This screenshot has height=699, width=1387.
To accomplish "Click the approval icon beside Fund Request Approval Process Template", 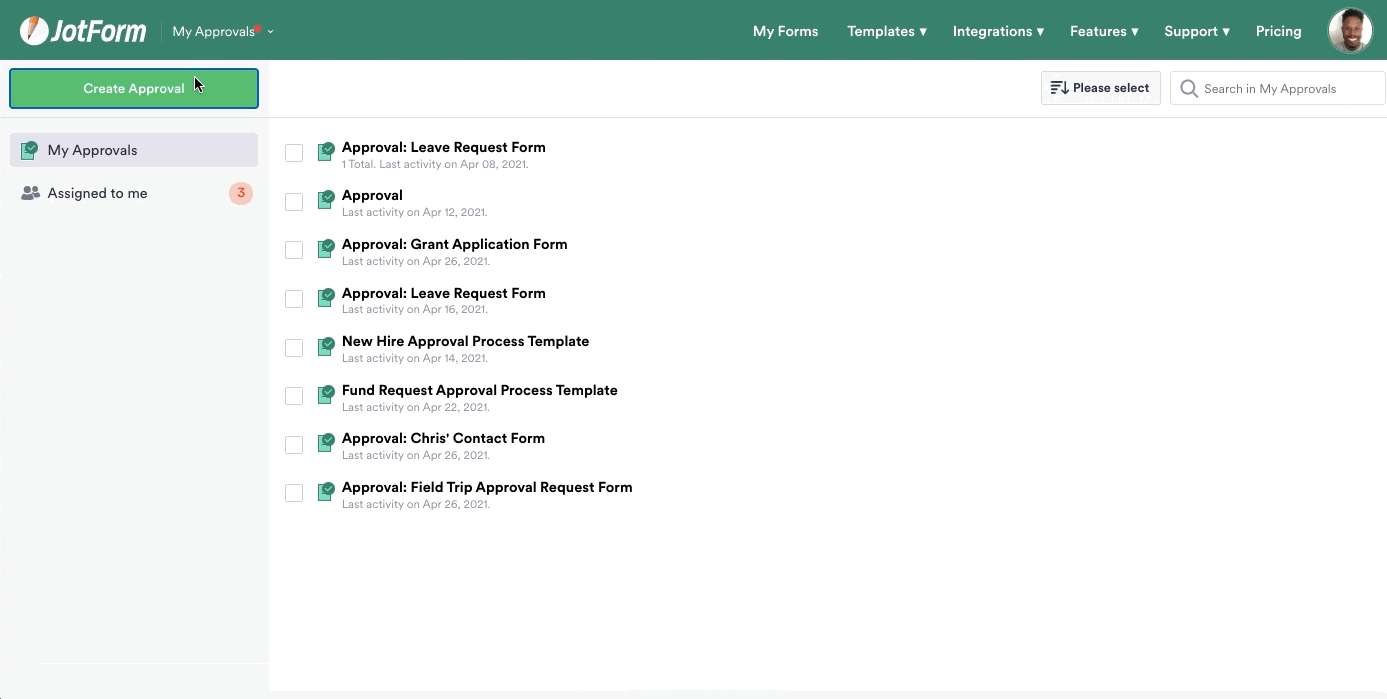I will point(326,395).
